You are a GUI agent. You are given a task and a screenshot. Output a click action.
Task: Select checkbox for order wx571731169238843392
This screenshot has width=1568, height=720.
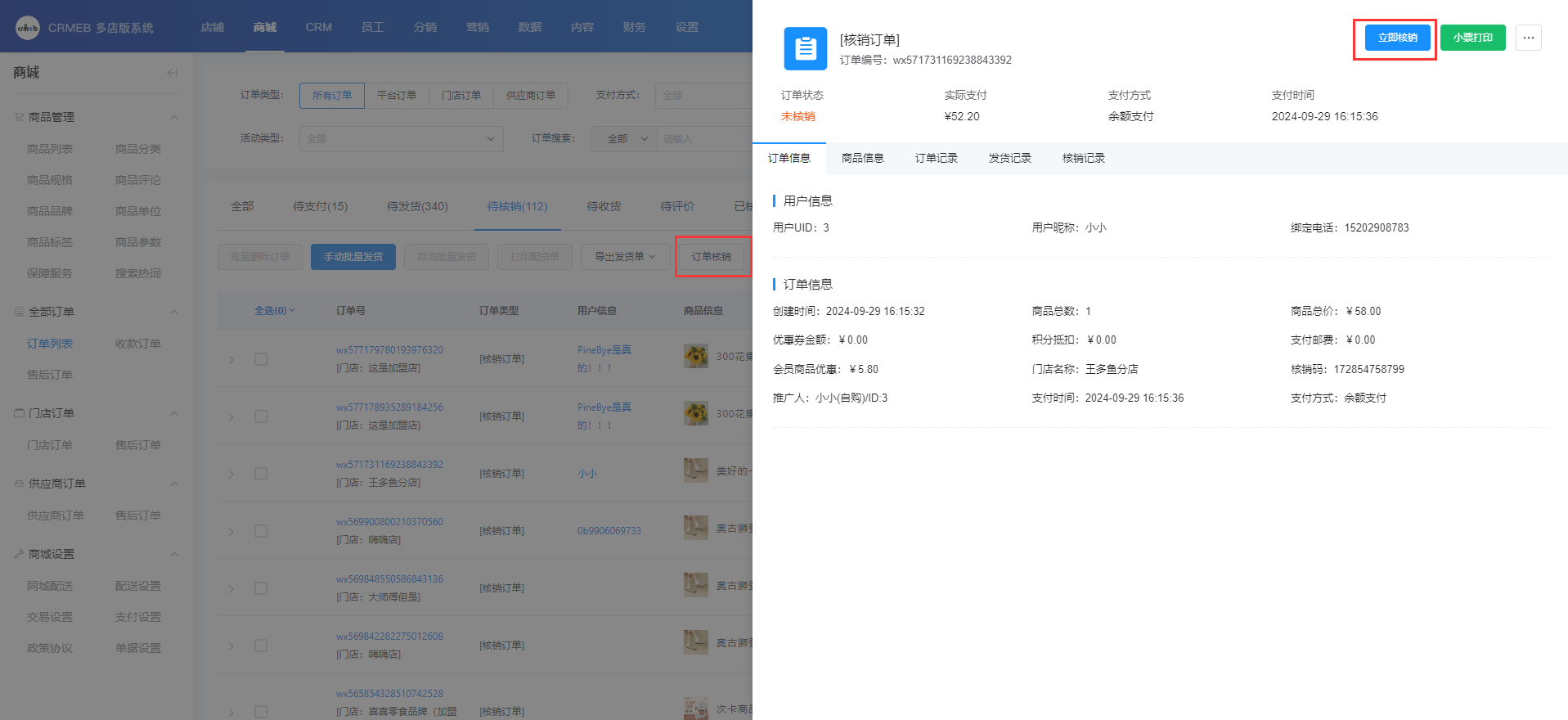(x=261, y=474)
